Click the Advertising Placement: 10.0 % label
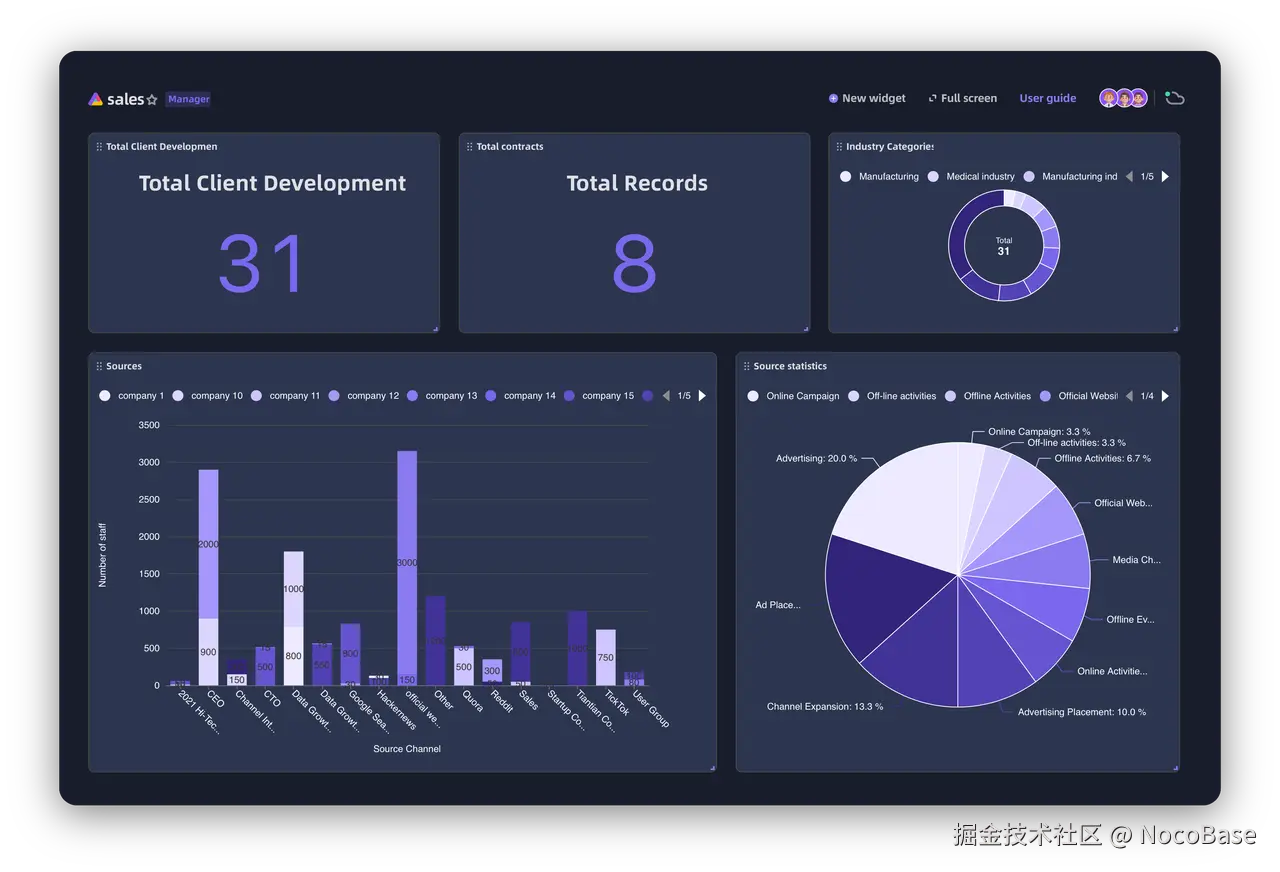This screenshot has height=872, width=1280. click(x=1082, y=712)
